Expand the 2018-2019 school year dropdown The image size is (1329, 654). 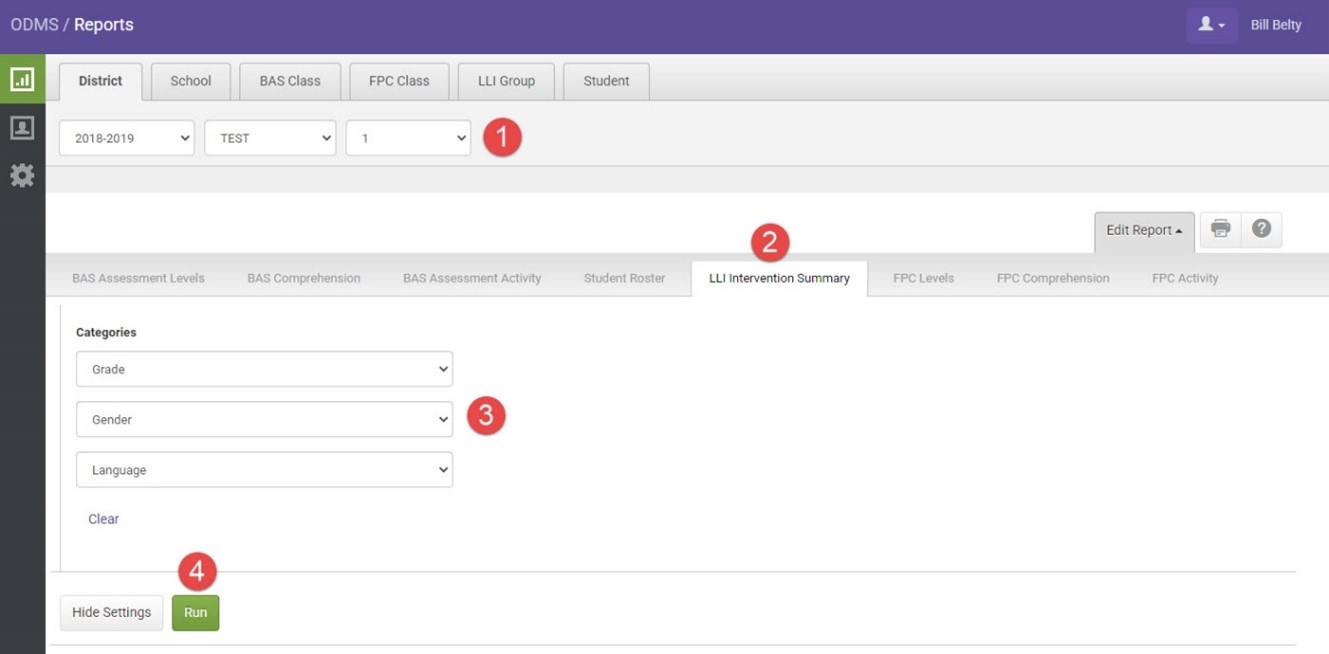pyautogui.click(x=127, y=138)
